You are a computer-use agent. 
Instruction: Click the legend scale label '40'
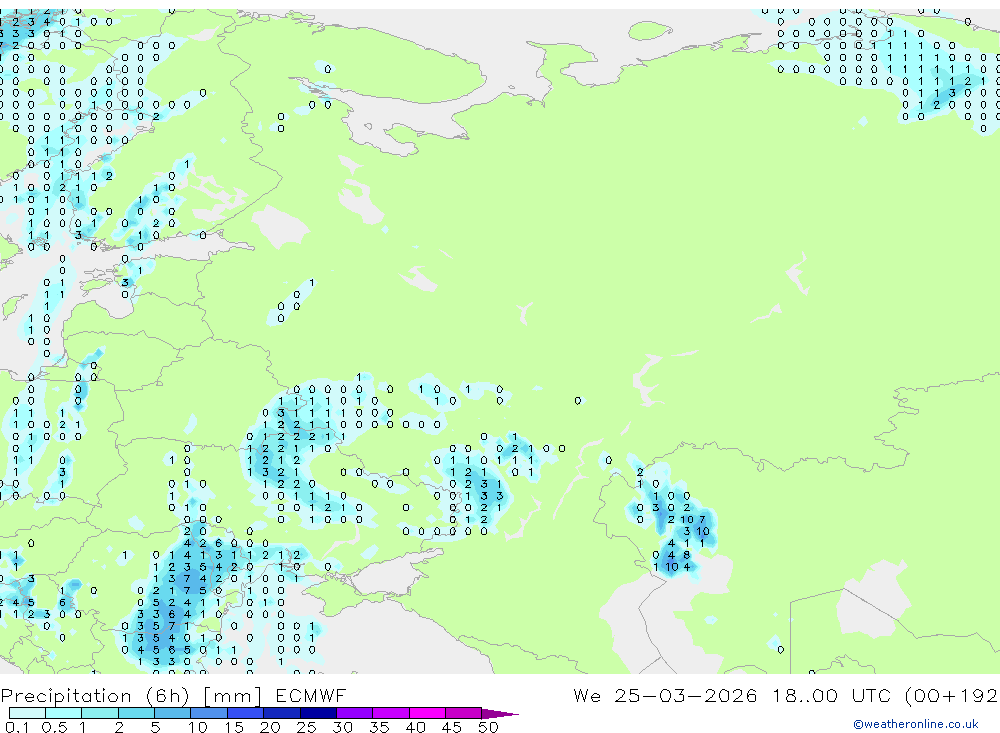point(415,727)
